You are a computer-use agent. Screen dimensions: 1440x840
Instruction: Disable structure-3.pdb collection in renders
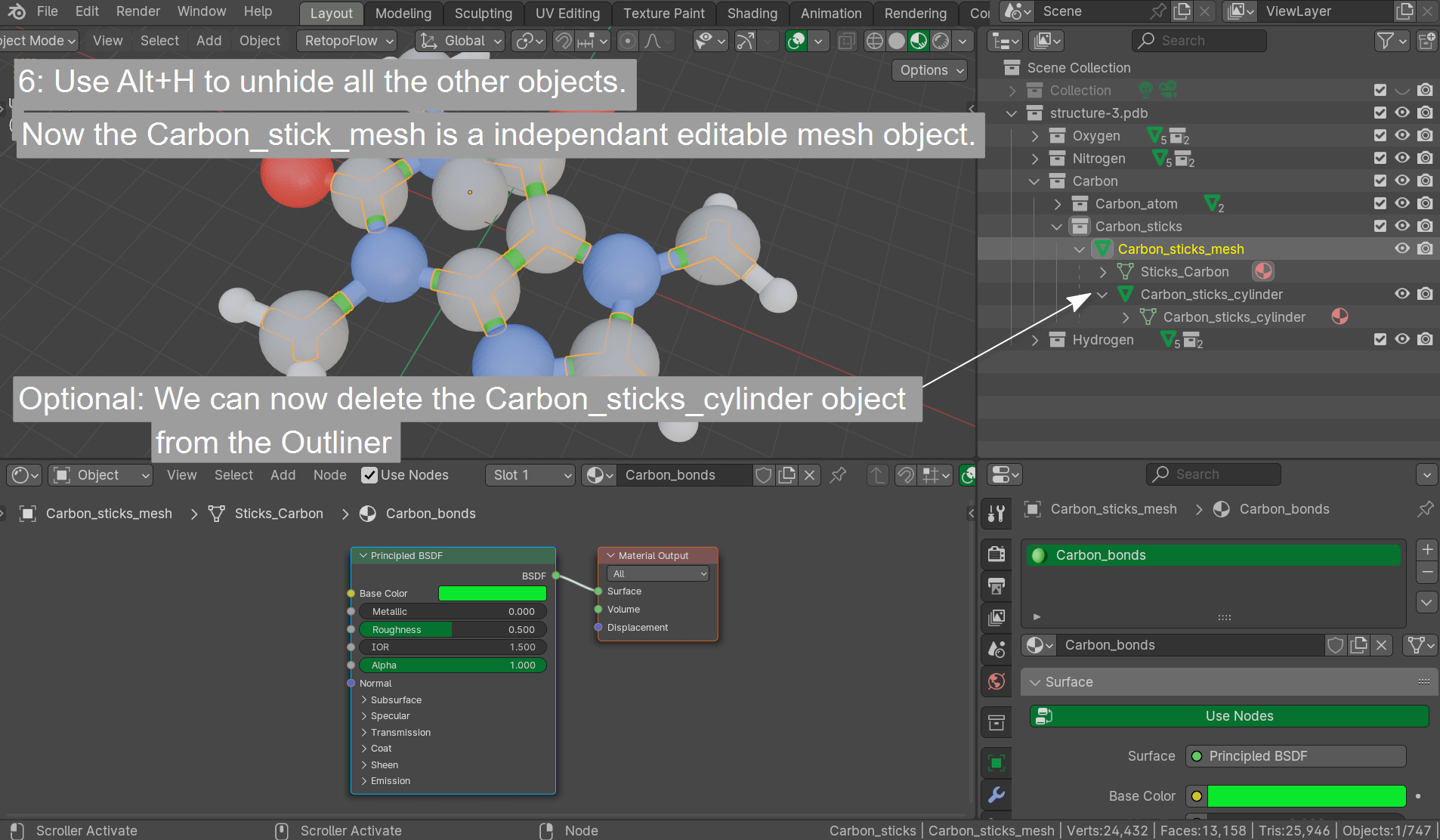coord(1425,113)
